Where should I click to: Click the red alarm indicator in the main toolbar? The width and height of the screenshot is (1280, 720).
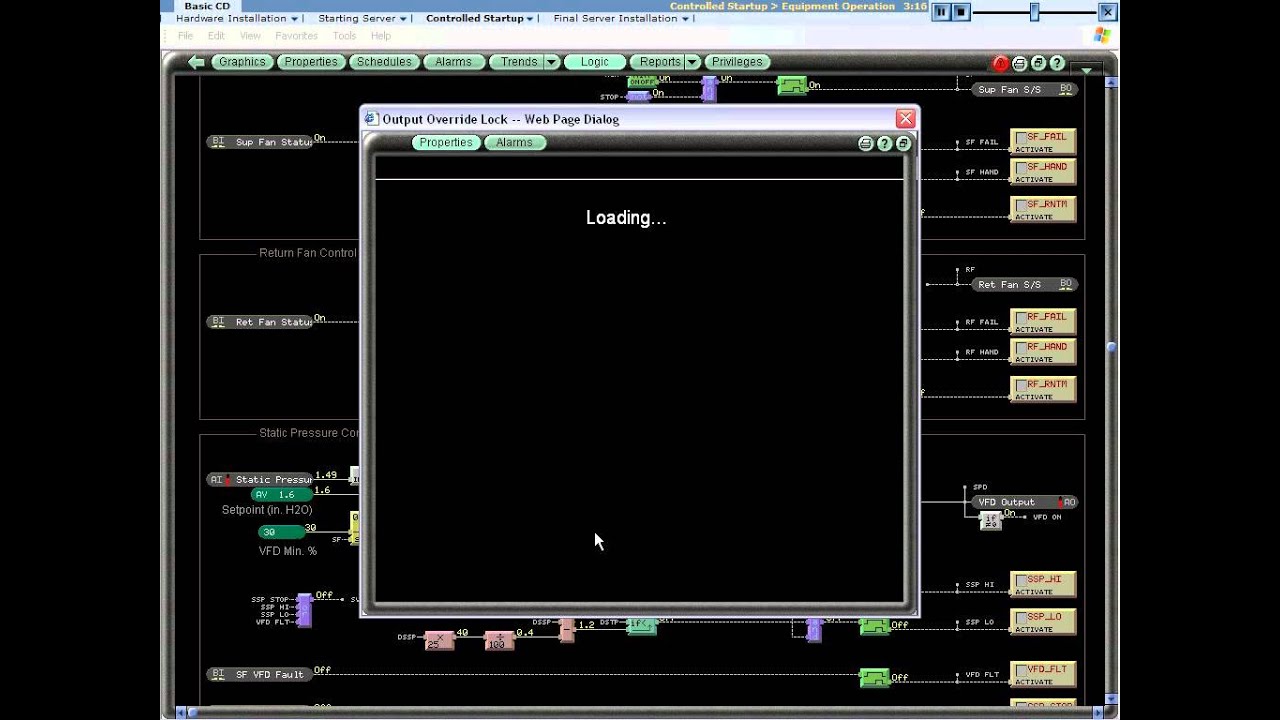click(1000, 63)
